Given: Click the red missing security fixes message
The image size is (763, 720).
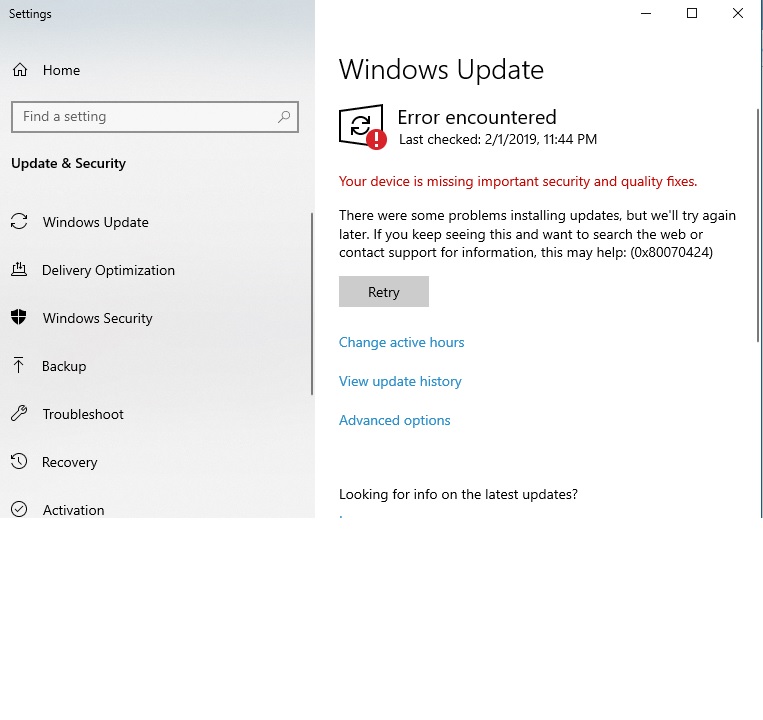Looking at the screenshot, I should (518, 181).
